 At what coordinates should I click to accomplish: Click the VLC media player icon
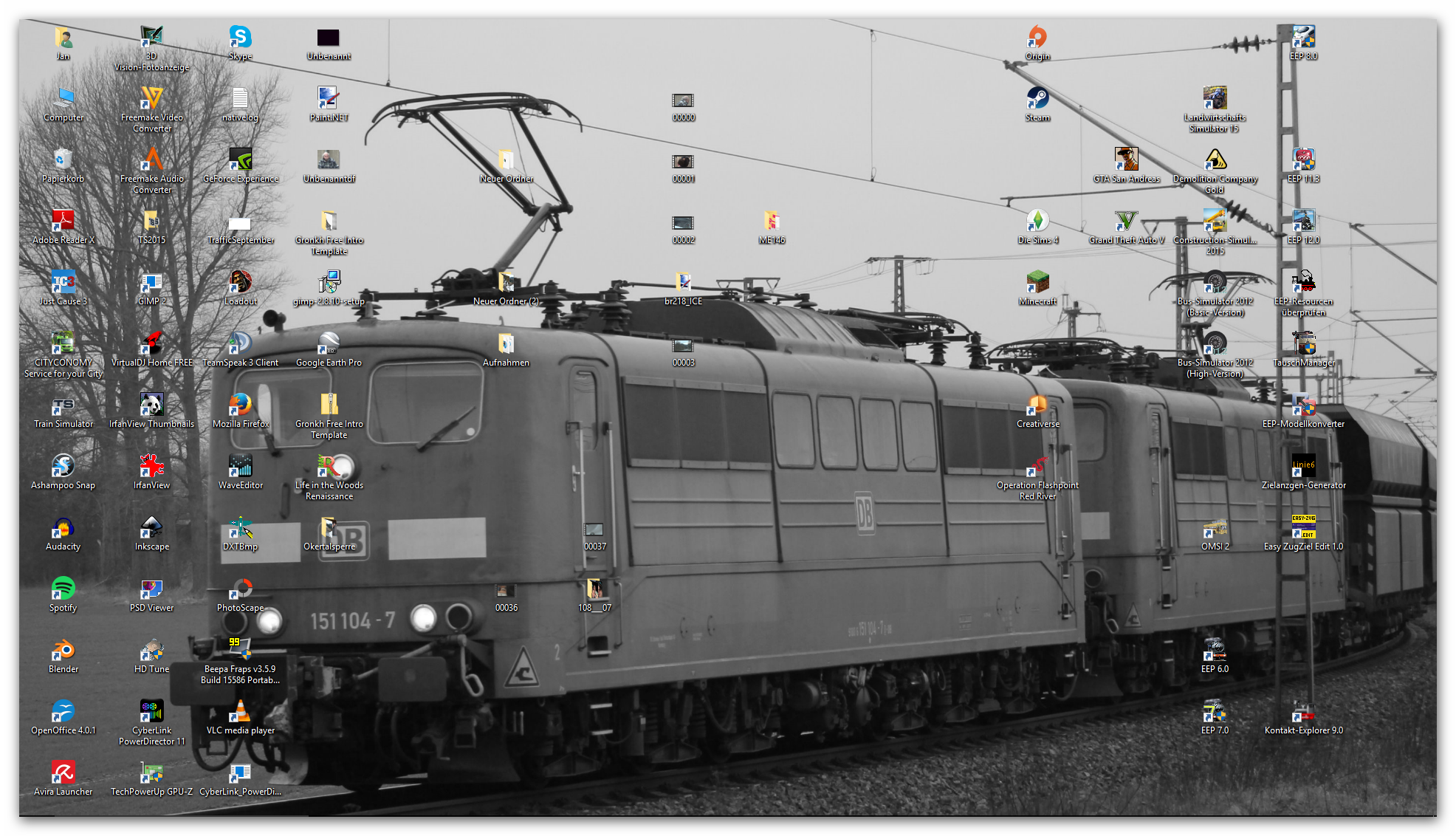tap(240, 711)
